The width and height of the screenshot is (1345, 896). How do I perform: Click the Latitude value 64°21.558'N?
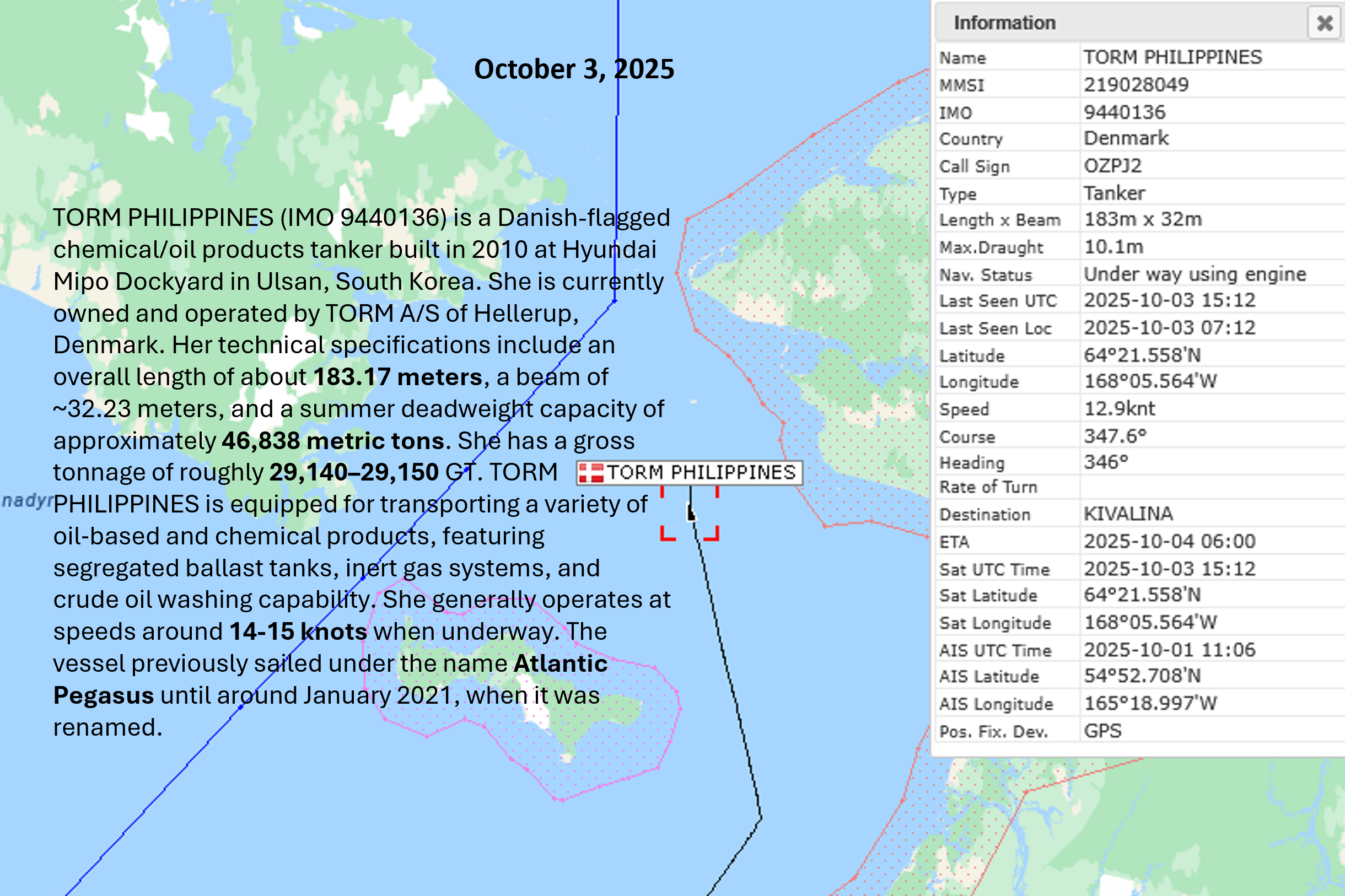click(x=1142, y=355)
